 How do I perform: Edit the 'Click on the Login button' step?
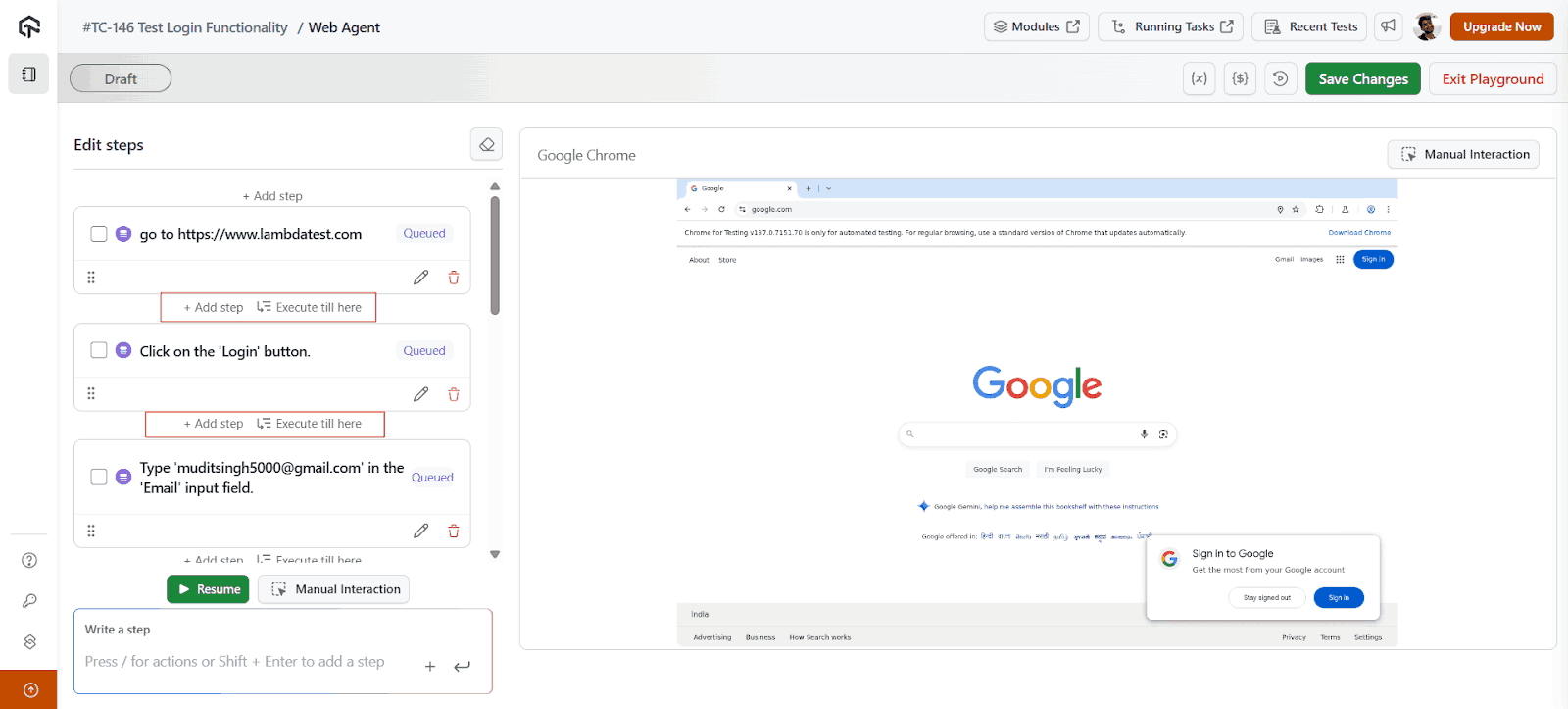coord(421,394)
